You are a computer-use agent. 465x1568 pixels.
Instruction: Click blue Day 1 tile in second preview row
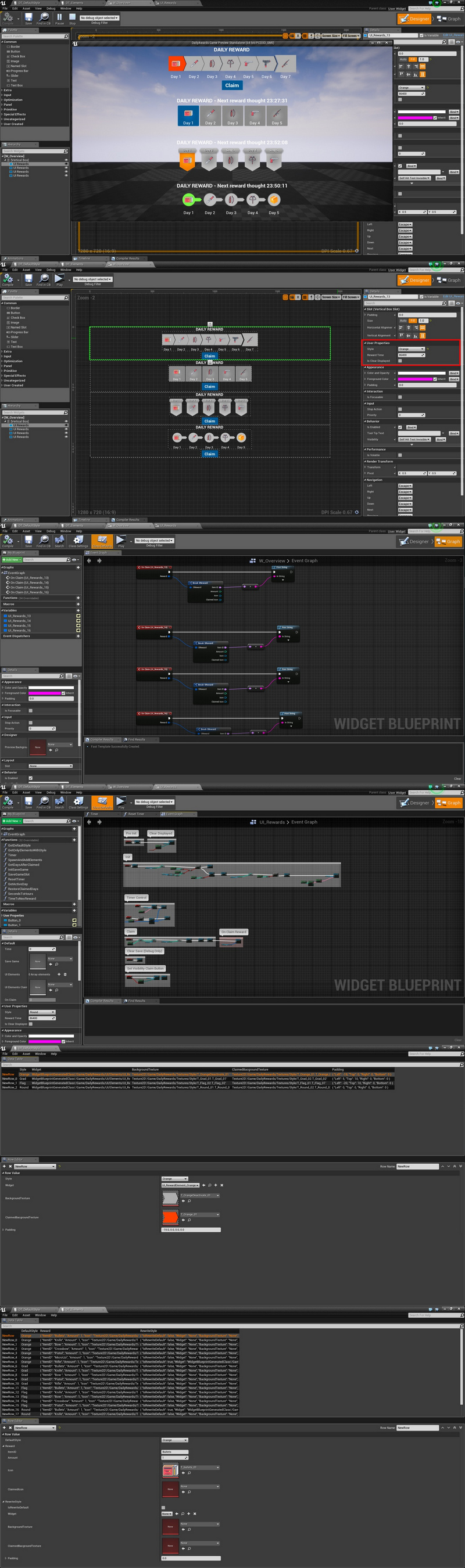[x=188, y=115]
